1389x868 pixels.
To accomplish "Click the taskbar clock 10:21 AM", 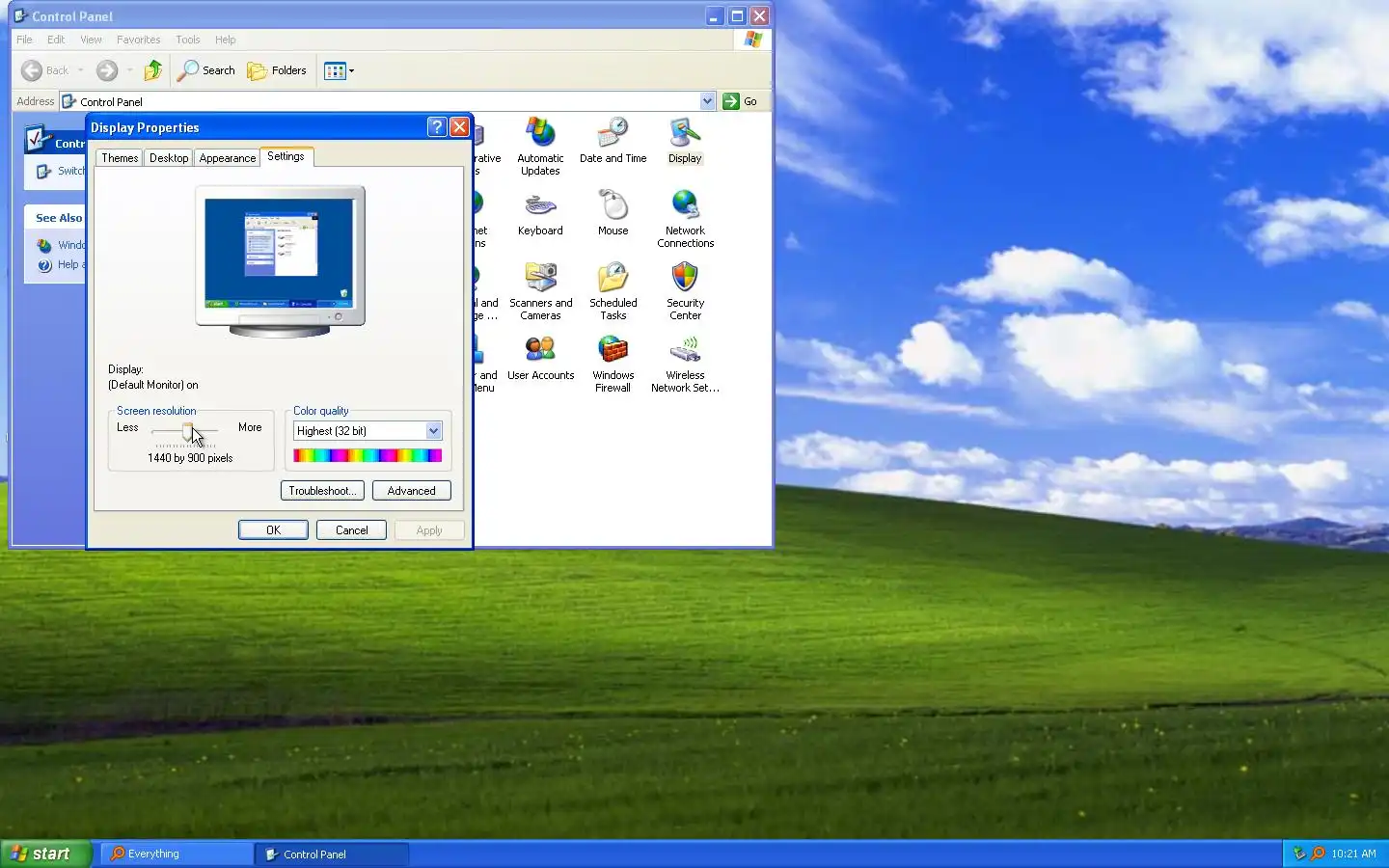I will click(x=1353, y=854).
